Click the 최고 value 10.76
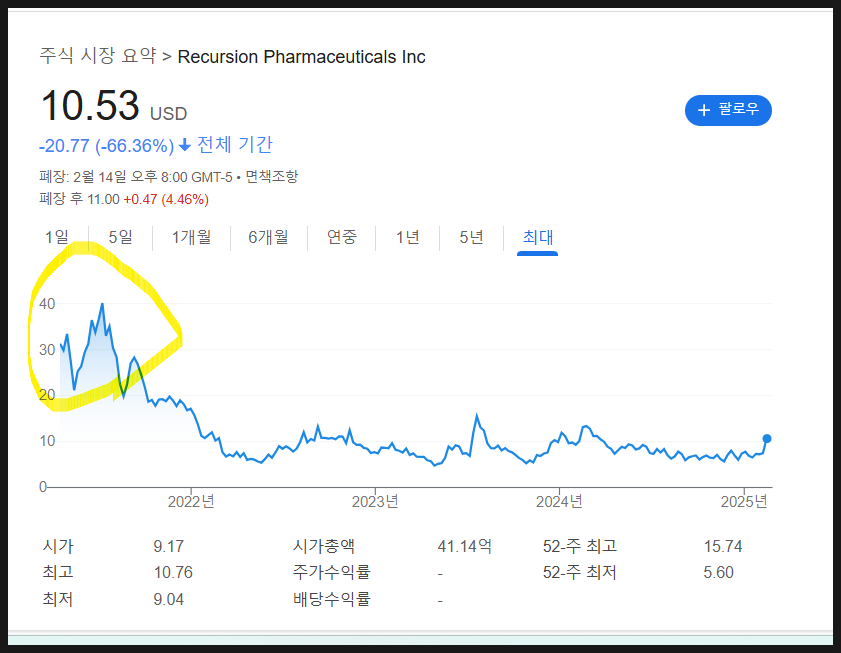Image resolution: width=841 pixels, height=653 pixels. pyautogui.click(x=173, y=573)
